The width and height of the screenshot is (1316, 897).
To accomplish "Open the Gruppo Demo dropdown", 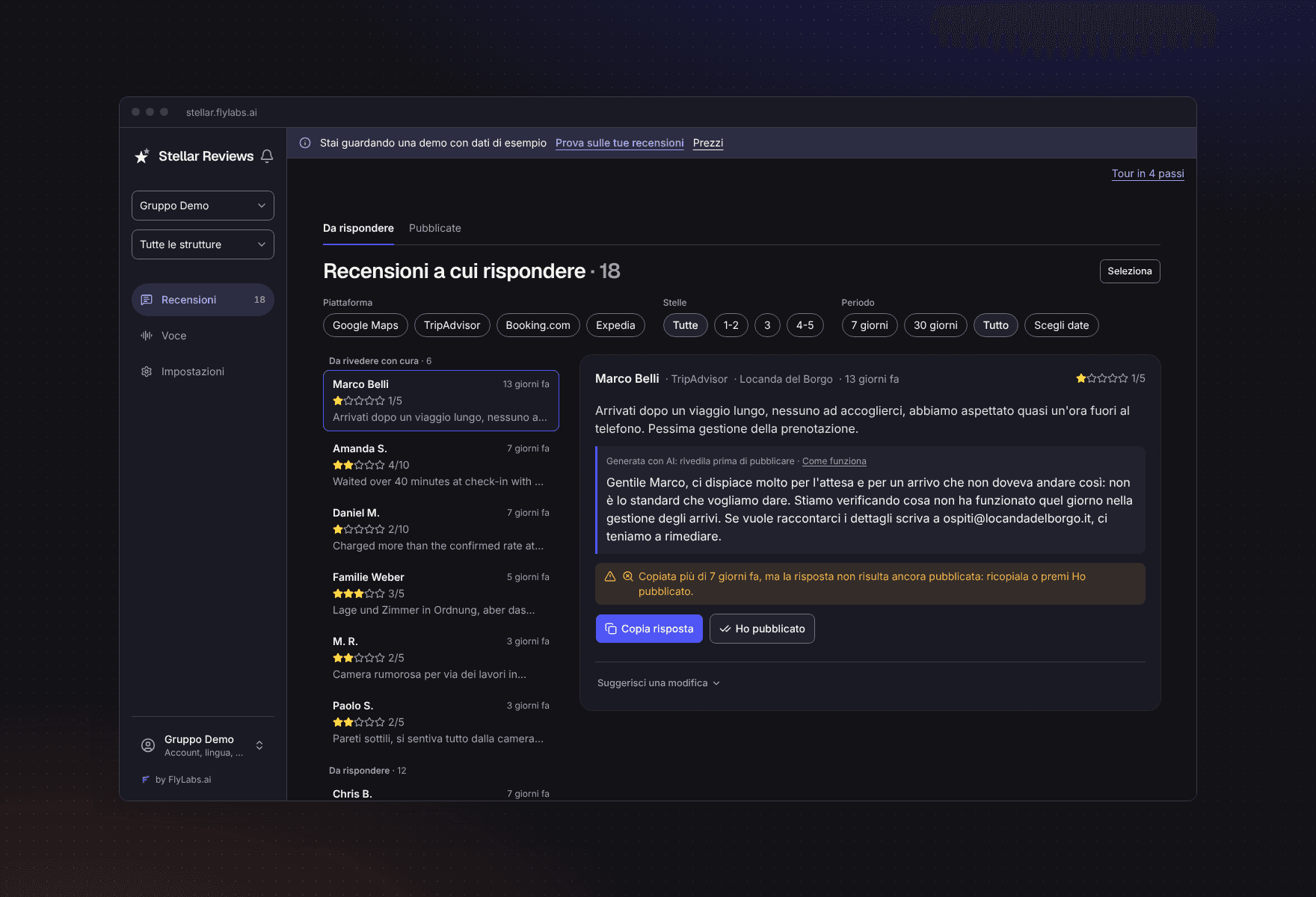I will [x=203, y=206].
